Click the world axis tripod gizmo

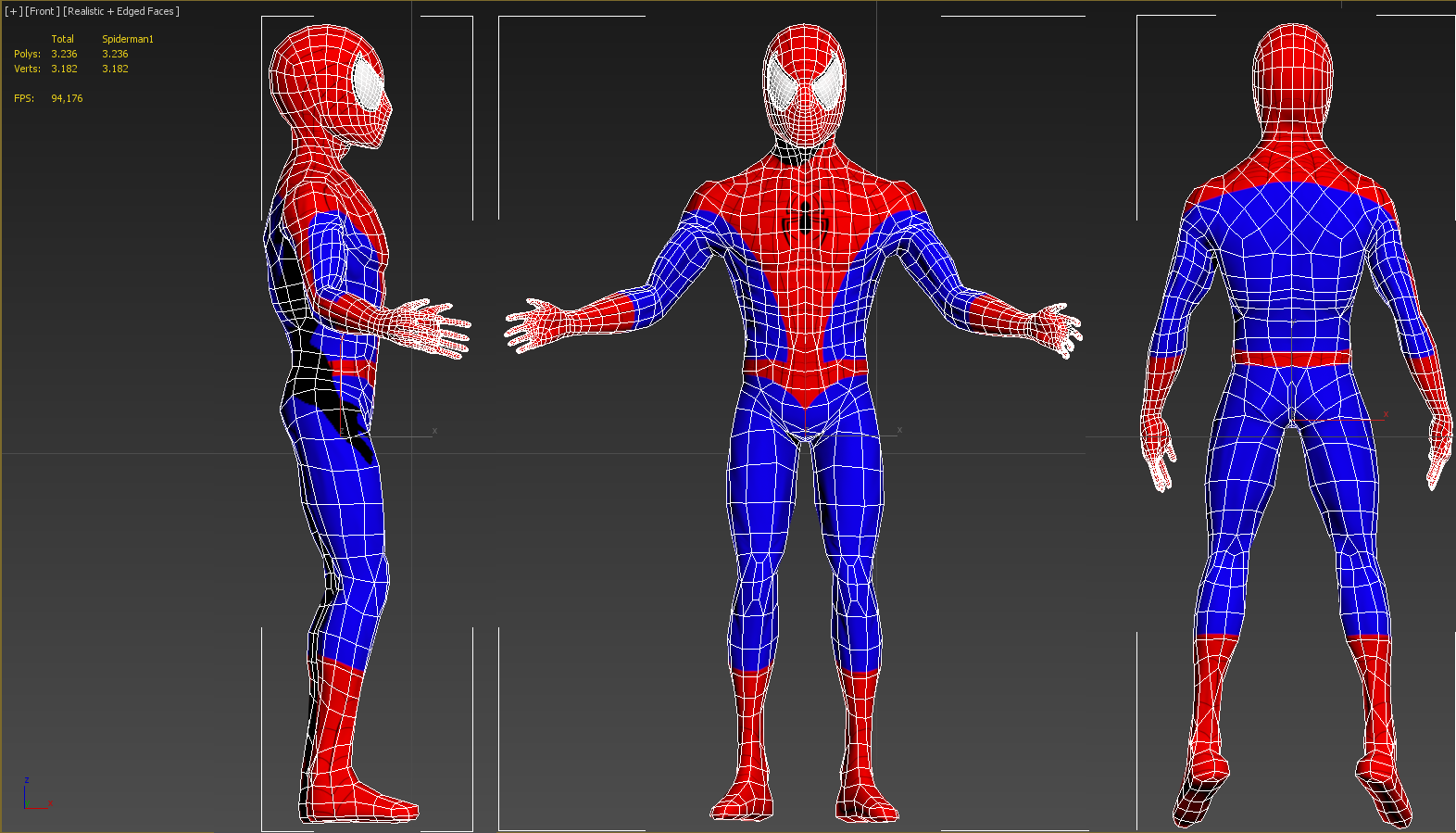[37, 795]
